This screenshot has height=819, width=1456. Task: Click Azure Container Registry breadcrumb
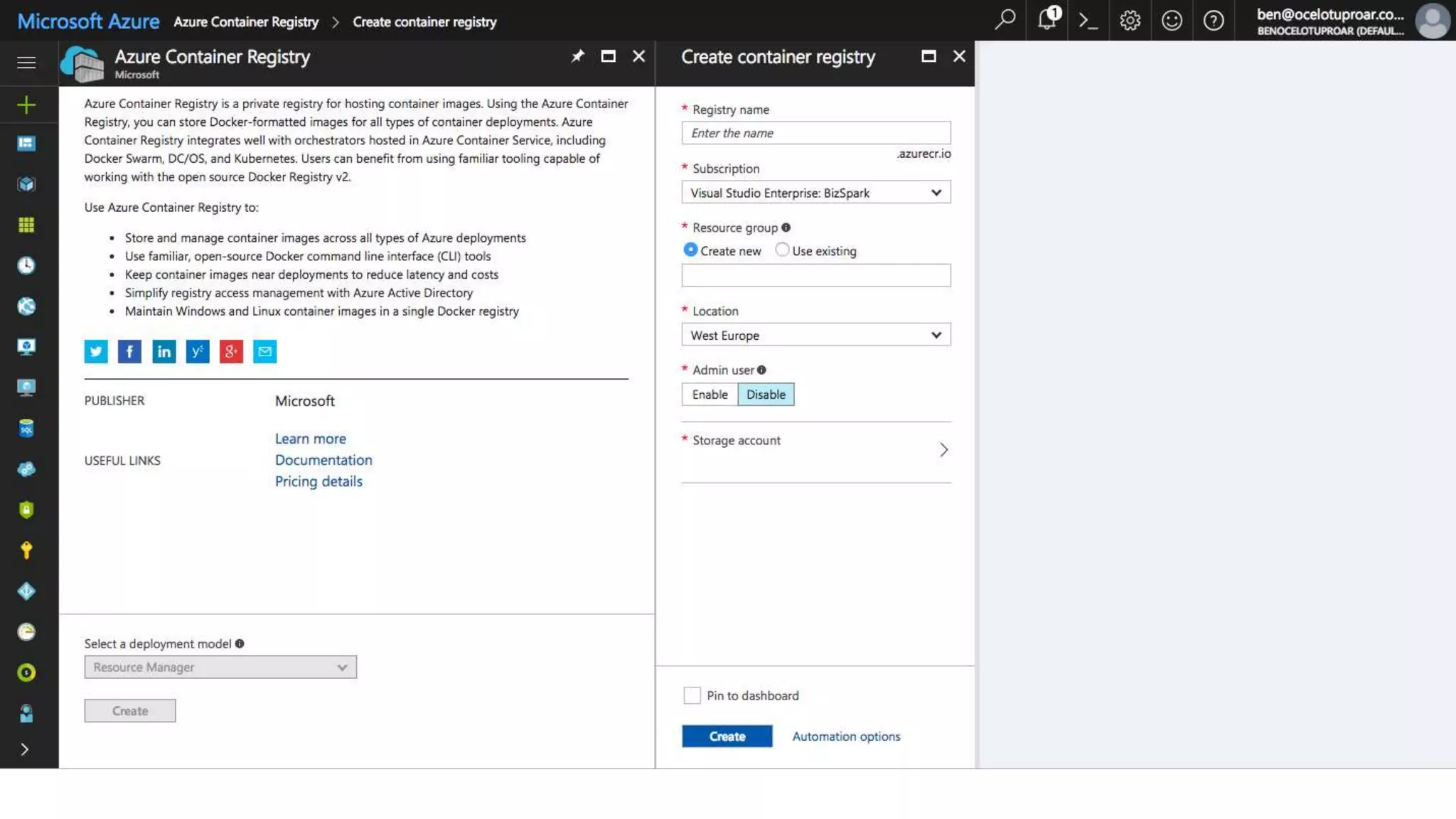coord(246,22)
